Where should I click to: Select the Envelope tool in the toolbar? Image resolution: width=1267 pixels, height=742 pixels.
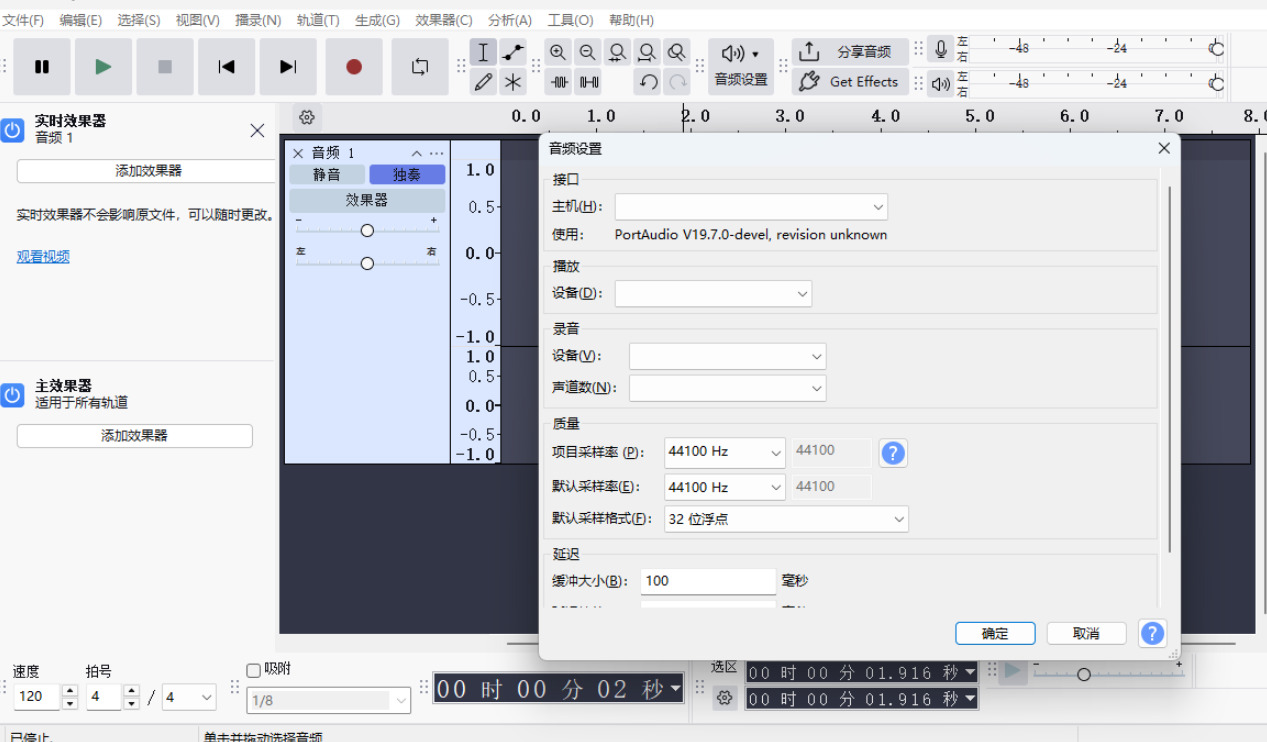tap(513, 52)
